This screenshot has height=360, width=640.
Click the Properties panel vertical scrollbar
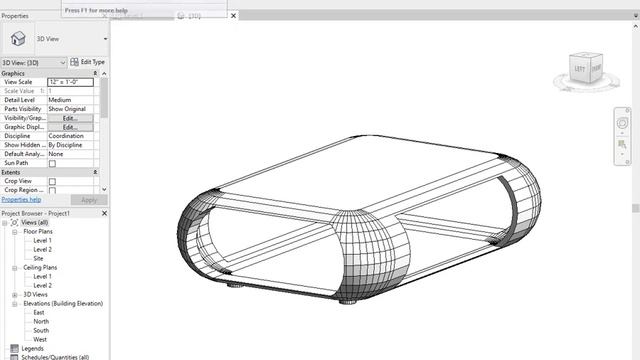[104, 98]
